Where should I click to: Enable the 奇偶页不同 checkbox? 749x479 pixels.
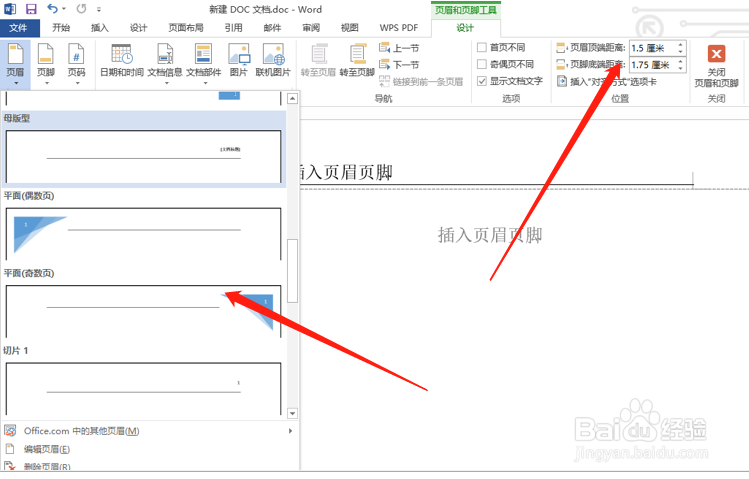pos(482,64)
